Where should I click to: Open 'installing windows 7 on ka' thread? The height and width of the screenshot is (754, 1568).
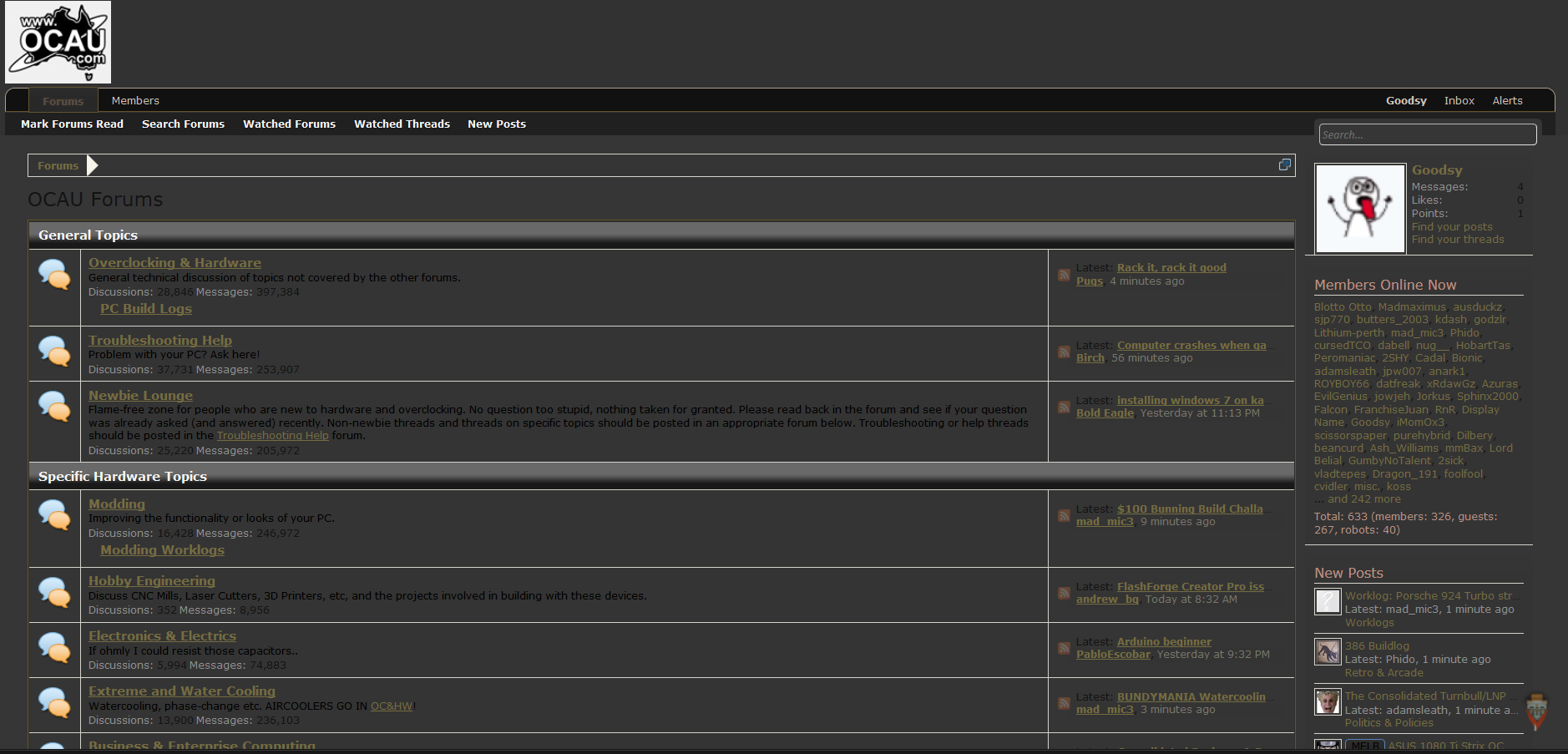pos(1191,401)
